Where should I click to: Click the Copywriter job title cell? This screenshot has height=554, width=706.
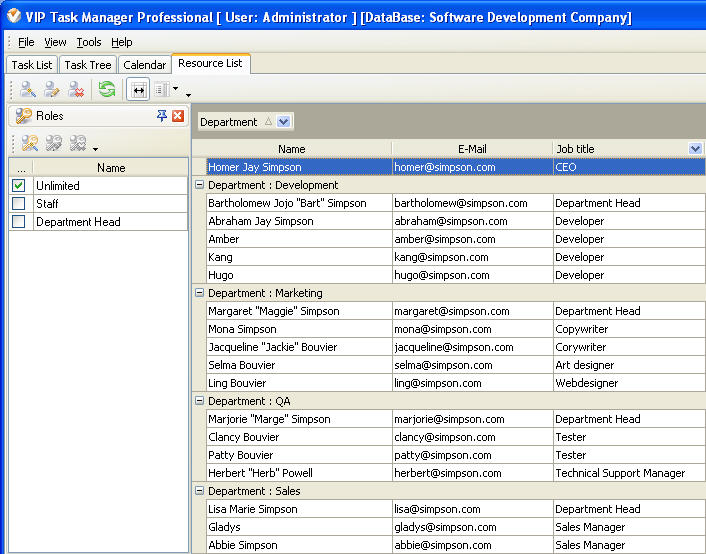pos(629,329)
